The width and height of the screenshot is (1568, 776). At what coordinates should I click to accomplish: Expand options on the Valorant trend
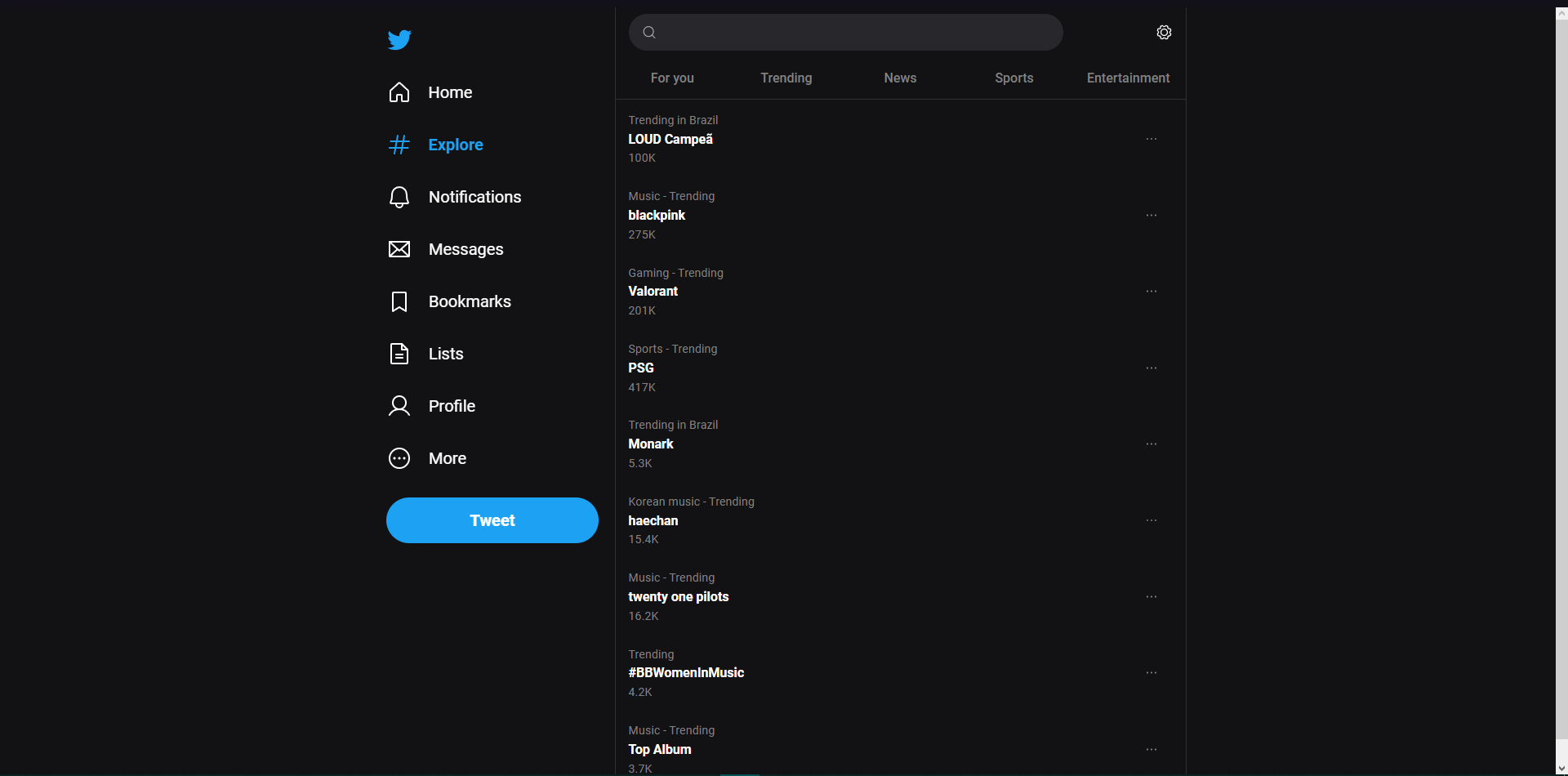point(1151,291)
